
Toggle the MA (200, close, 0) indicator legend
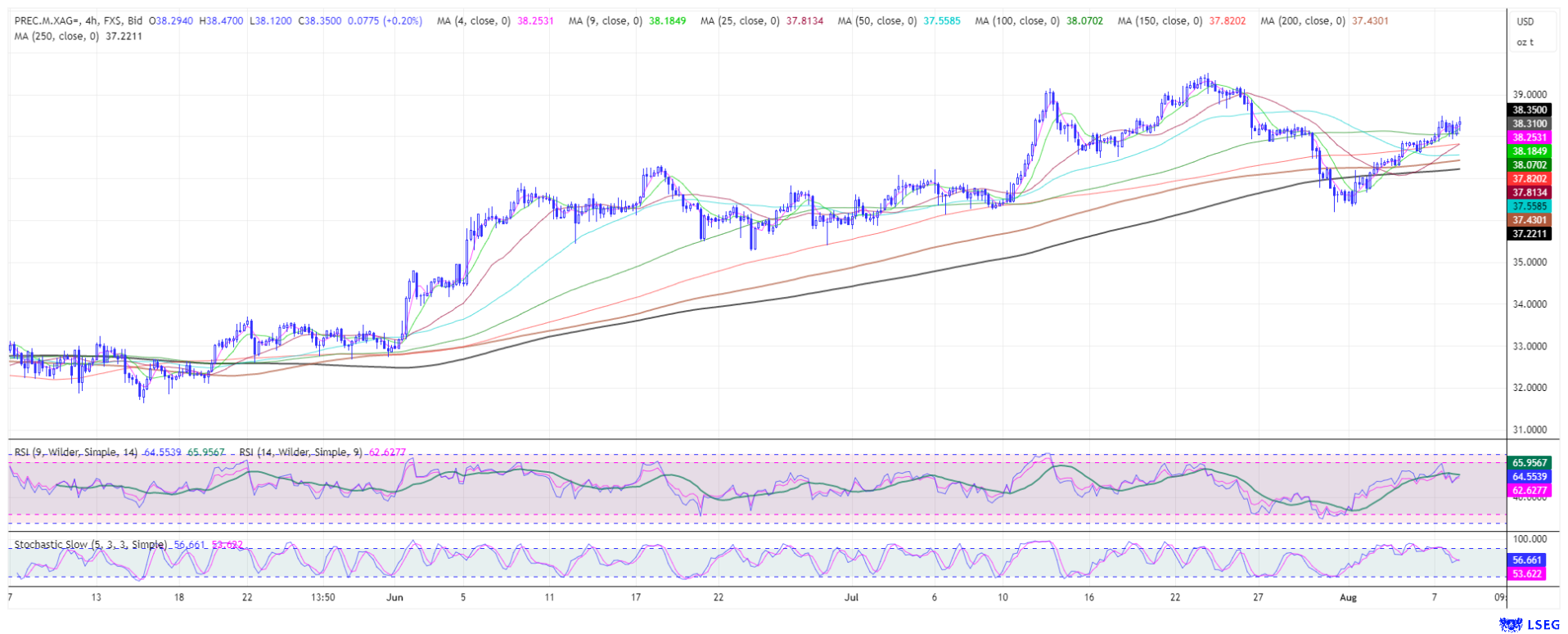tap(1302, 21)
